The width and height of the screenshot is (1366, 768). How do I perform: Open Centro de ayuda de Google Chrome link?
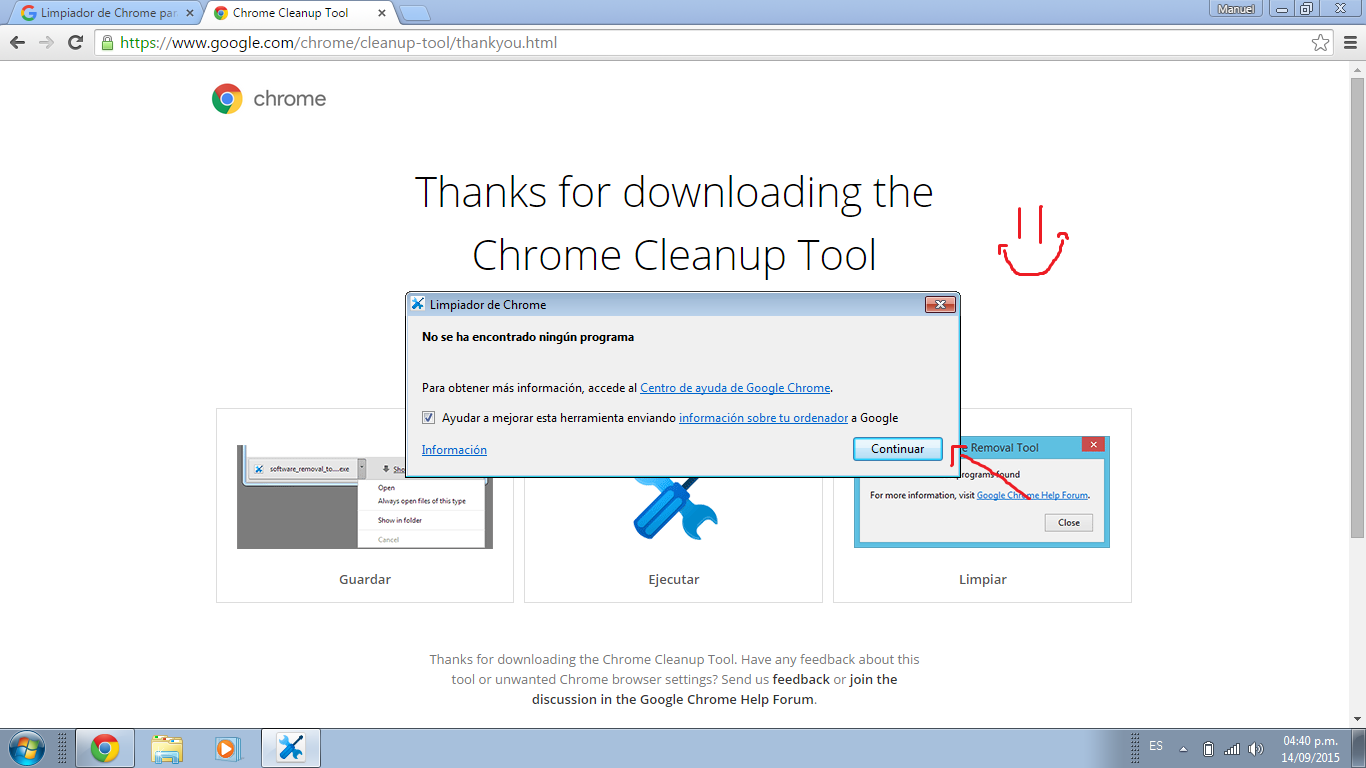tap(735, 388)
